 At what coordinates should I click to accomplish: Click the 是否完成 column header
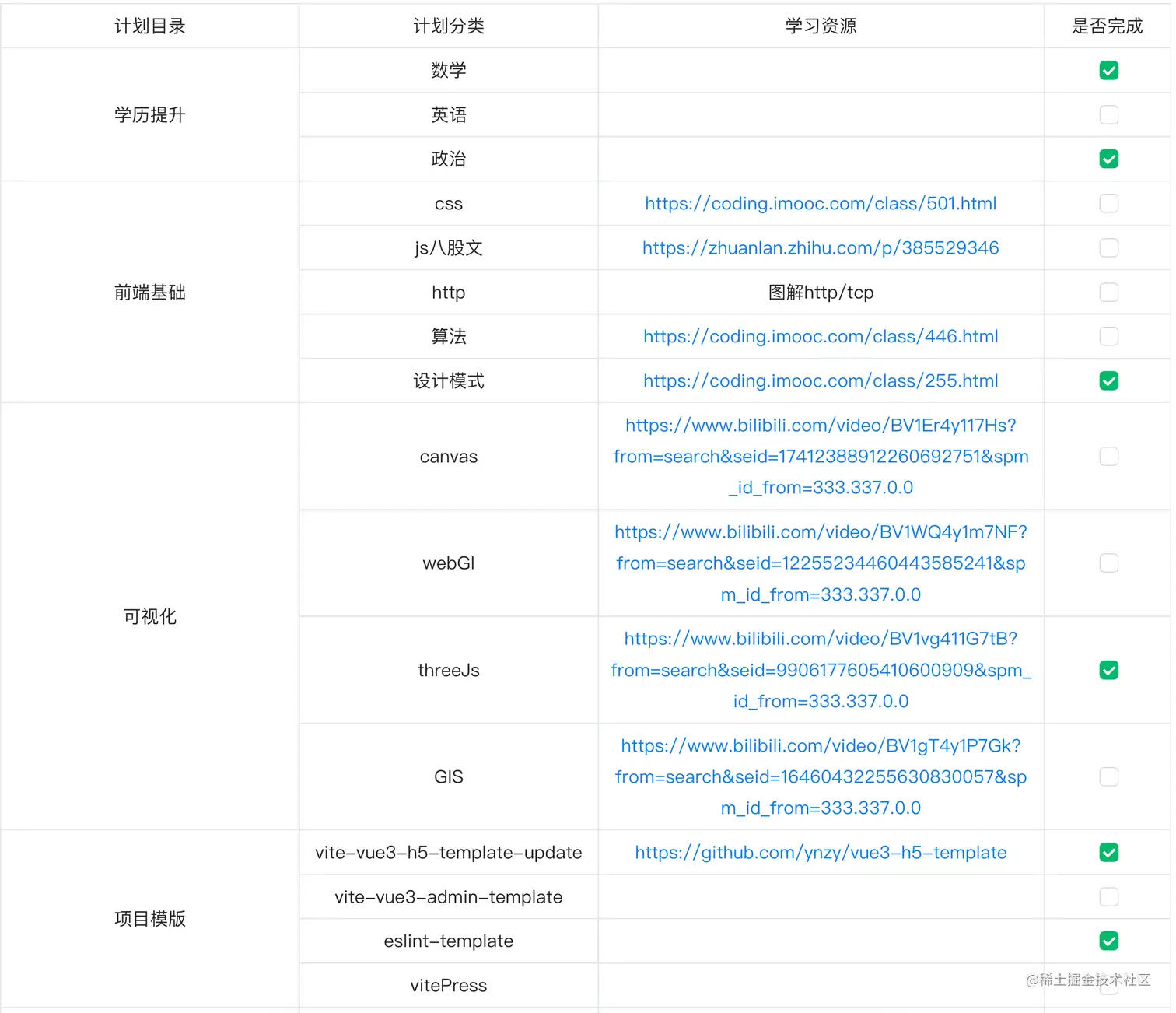point(1108,26)
